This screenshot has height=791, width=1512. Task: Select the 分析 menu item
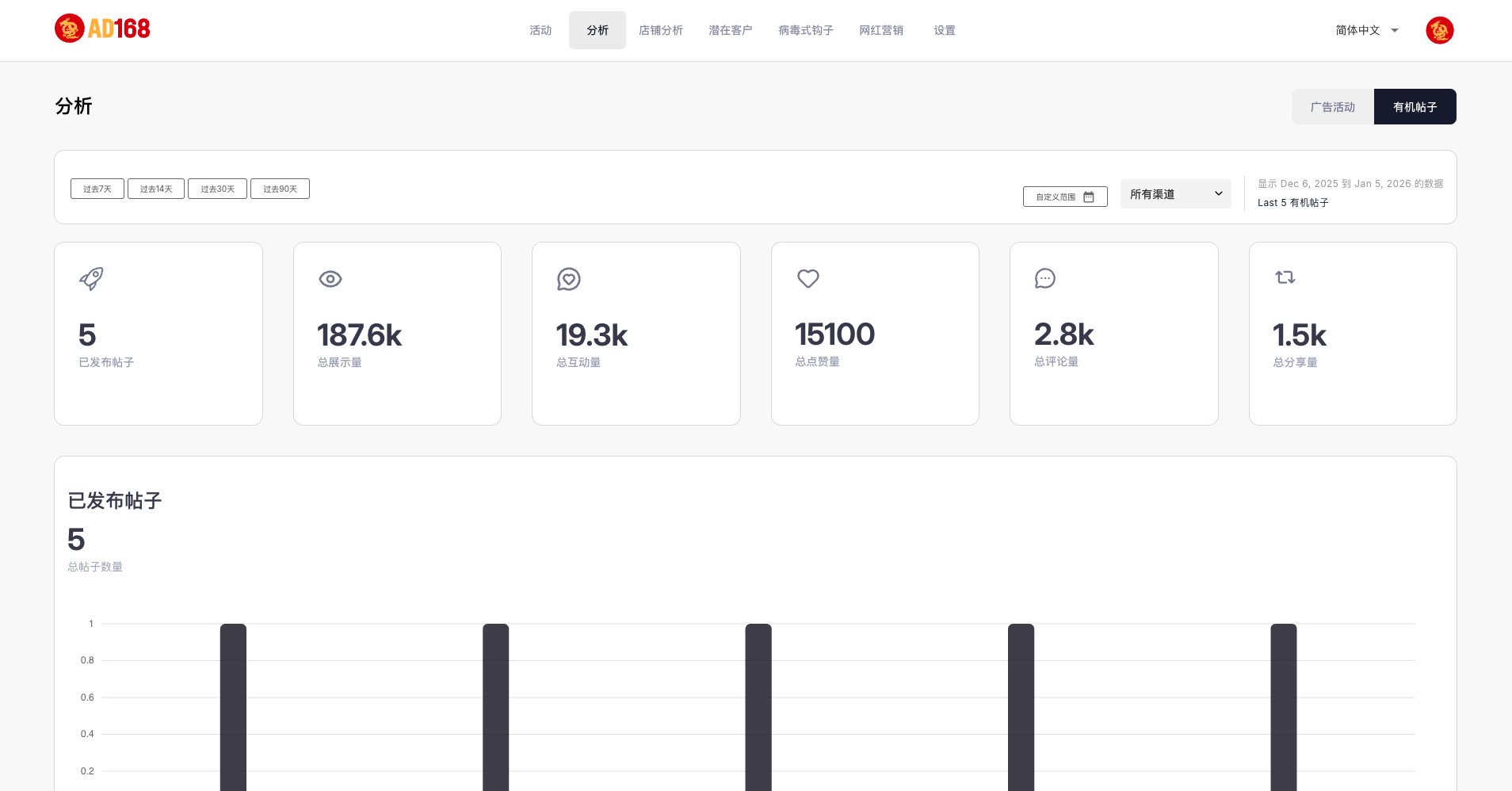(x=598, y=30)
